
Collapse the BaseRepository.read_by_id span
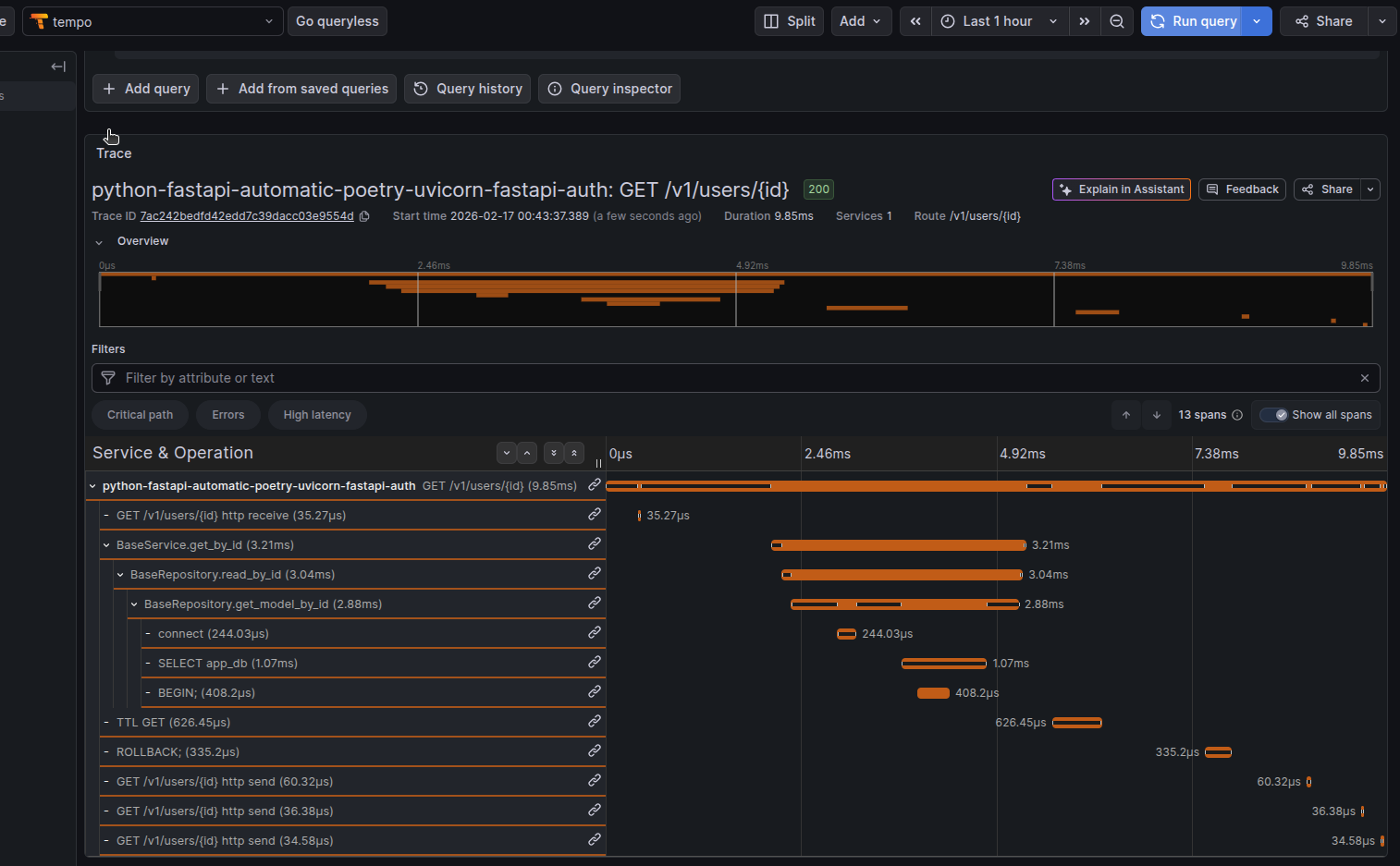point(120,574)
